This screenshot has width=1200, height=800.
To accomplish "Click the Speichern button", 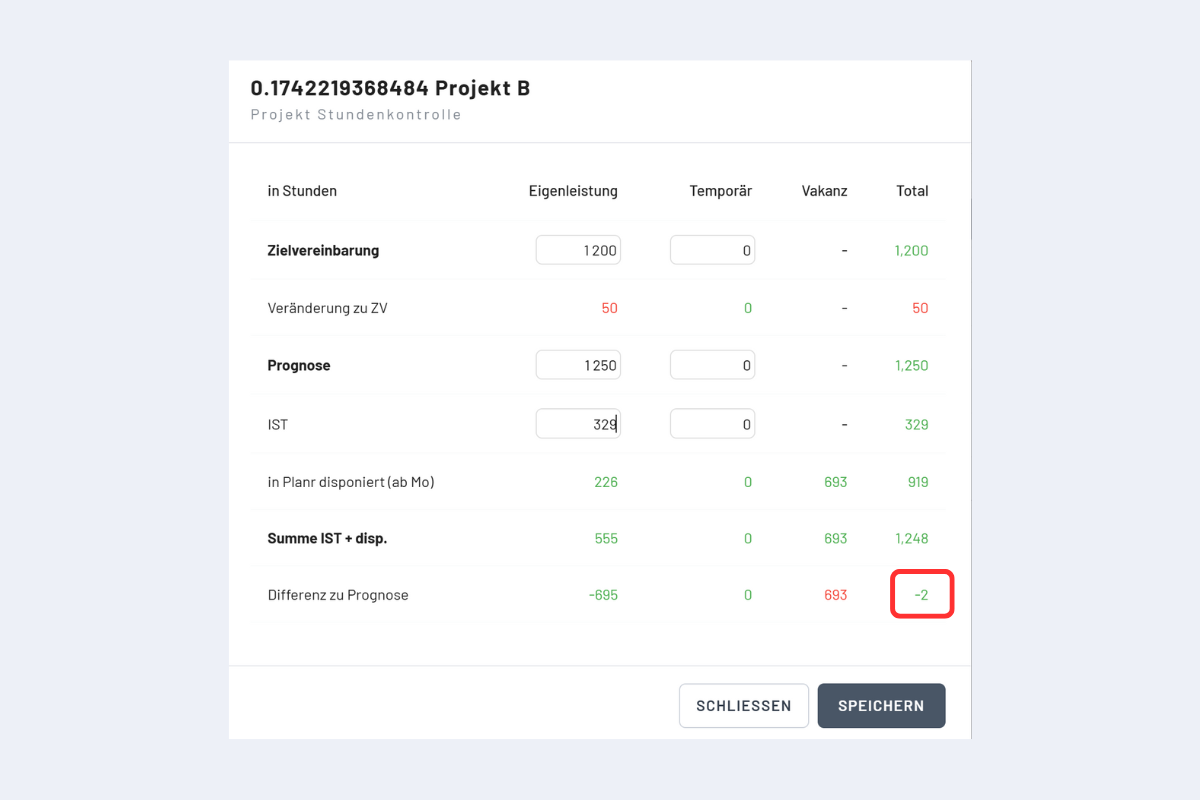I will point(881,706).
